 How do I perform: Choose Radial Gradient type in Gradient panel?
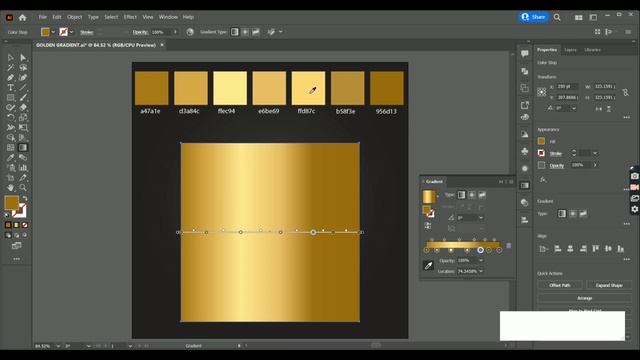point(472,195)
